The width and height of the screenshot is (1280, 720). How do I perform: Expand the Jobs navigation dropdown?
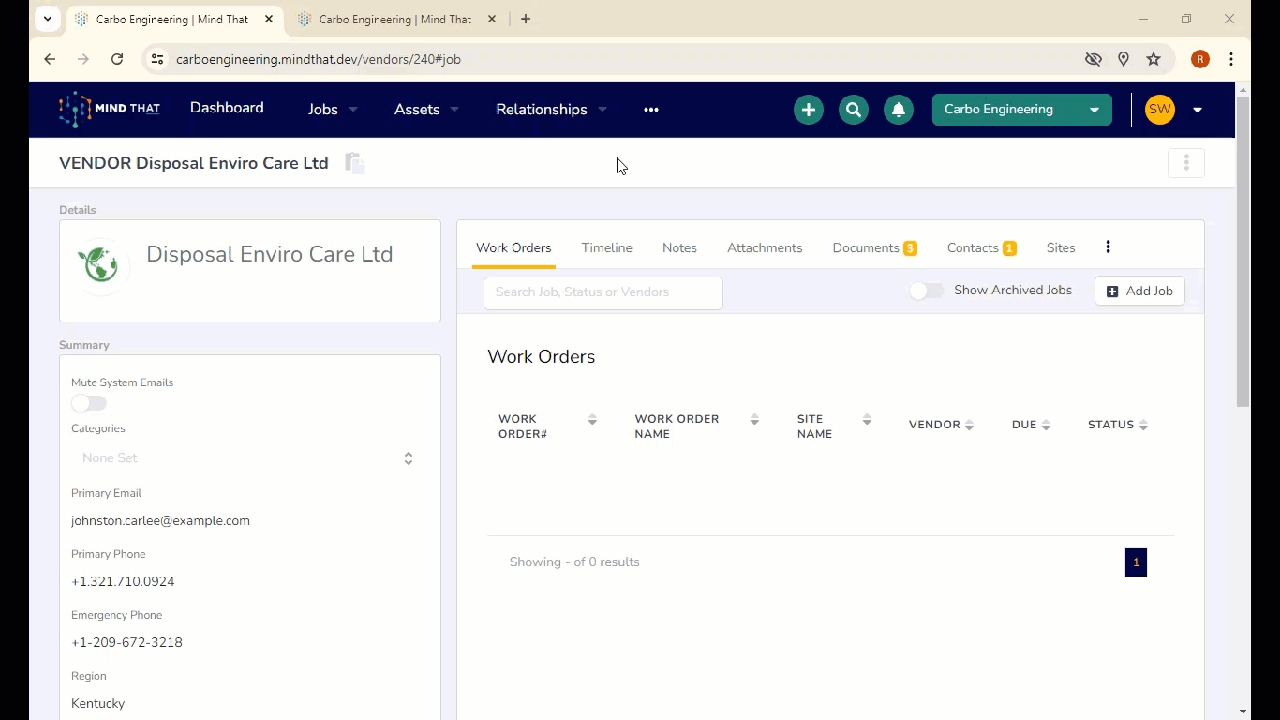332,109
